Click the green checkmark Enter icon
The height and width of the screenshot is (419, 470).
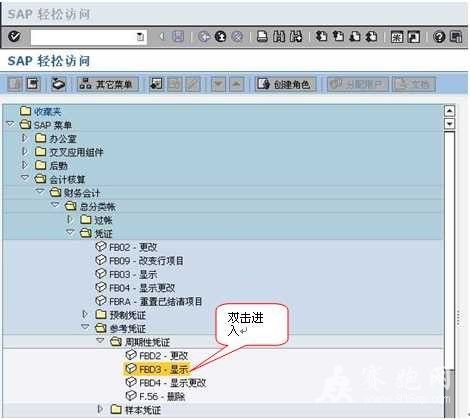14,36
